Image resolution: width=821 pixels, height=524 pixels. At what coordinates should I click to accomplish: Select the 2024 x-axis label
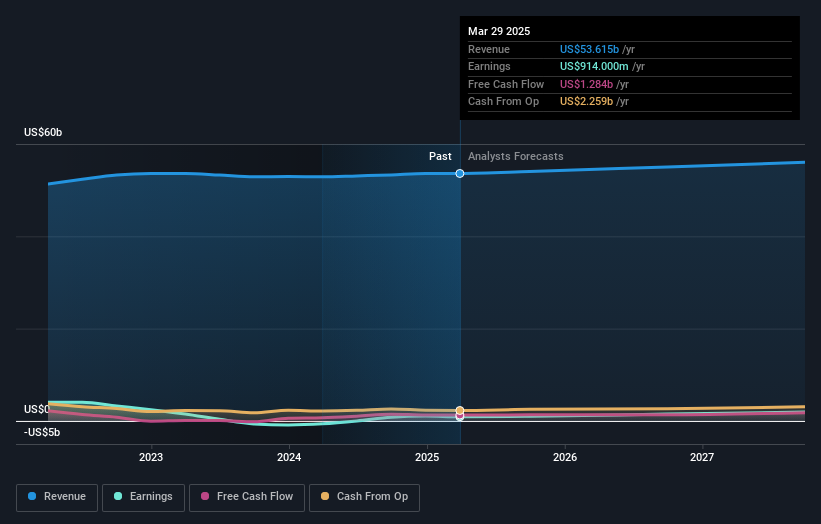tap(289, 458)
